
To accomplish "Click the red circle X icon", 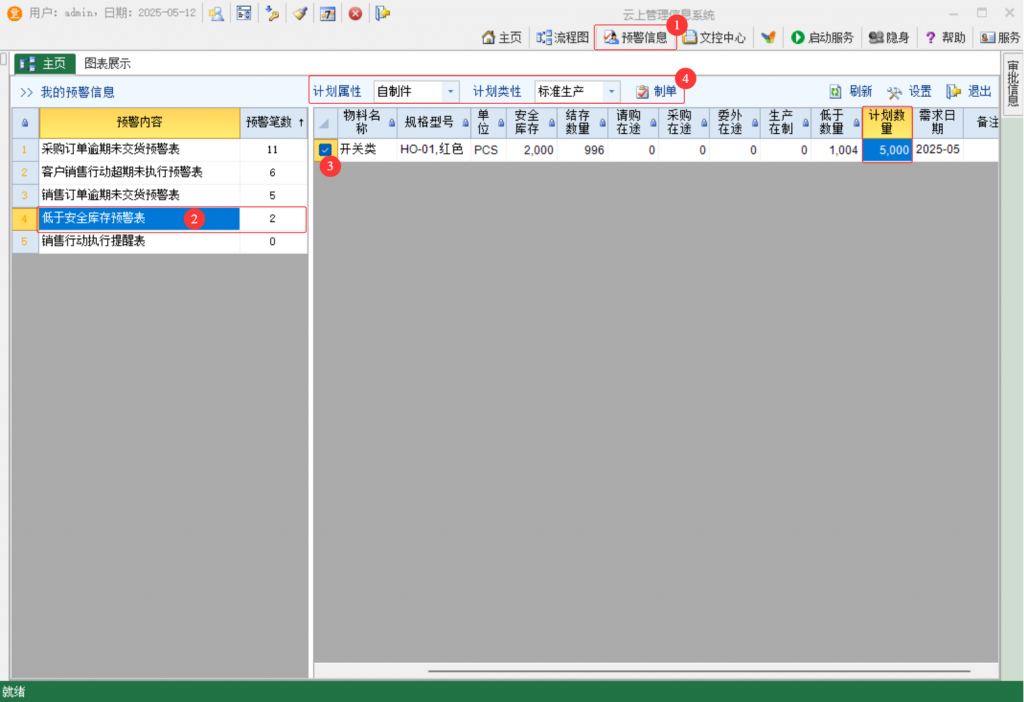I will [355, 13].
